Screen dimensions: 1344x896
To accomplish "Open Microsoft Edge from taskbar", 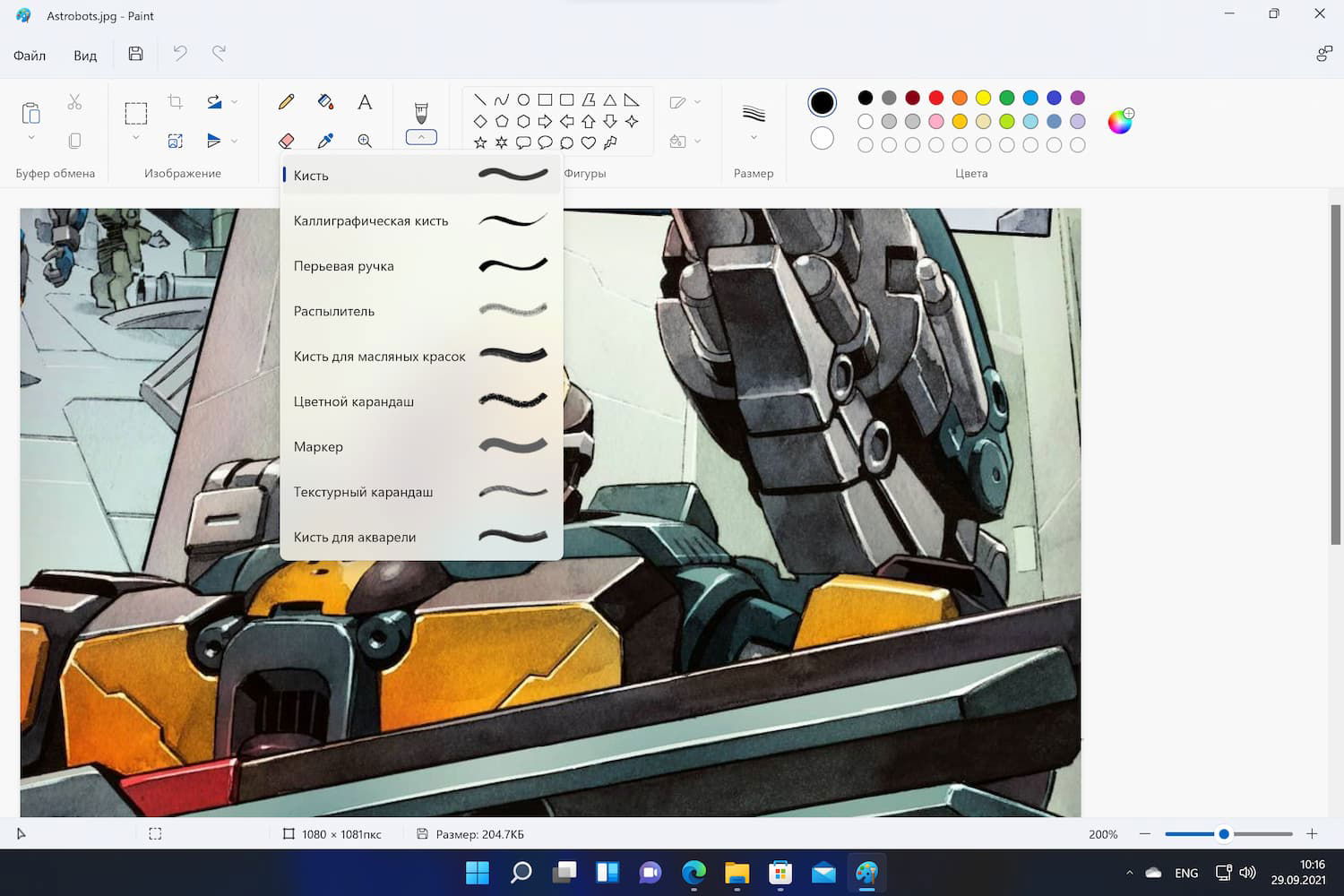I will (694, 873).
